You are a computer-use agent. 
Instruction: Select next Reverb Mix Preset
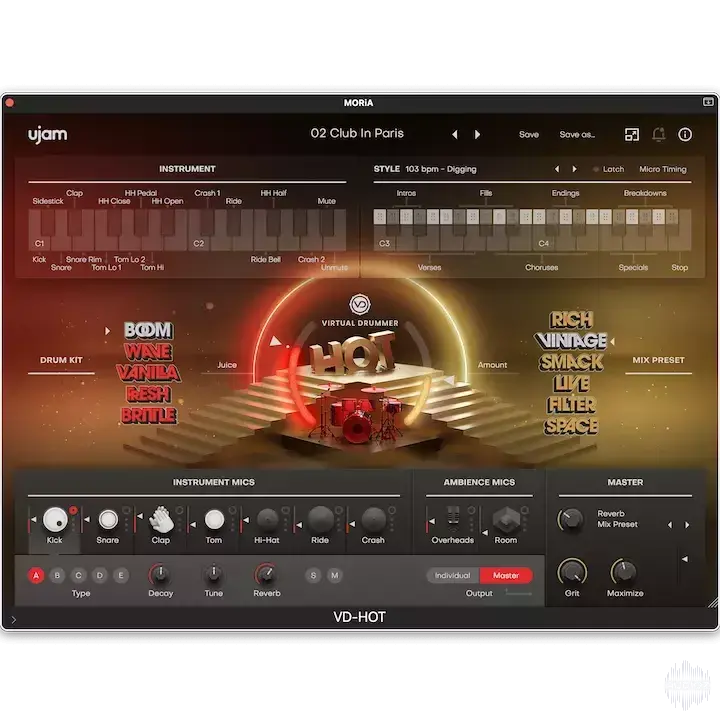[687, 525]
